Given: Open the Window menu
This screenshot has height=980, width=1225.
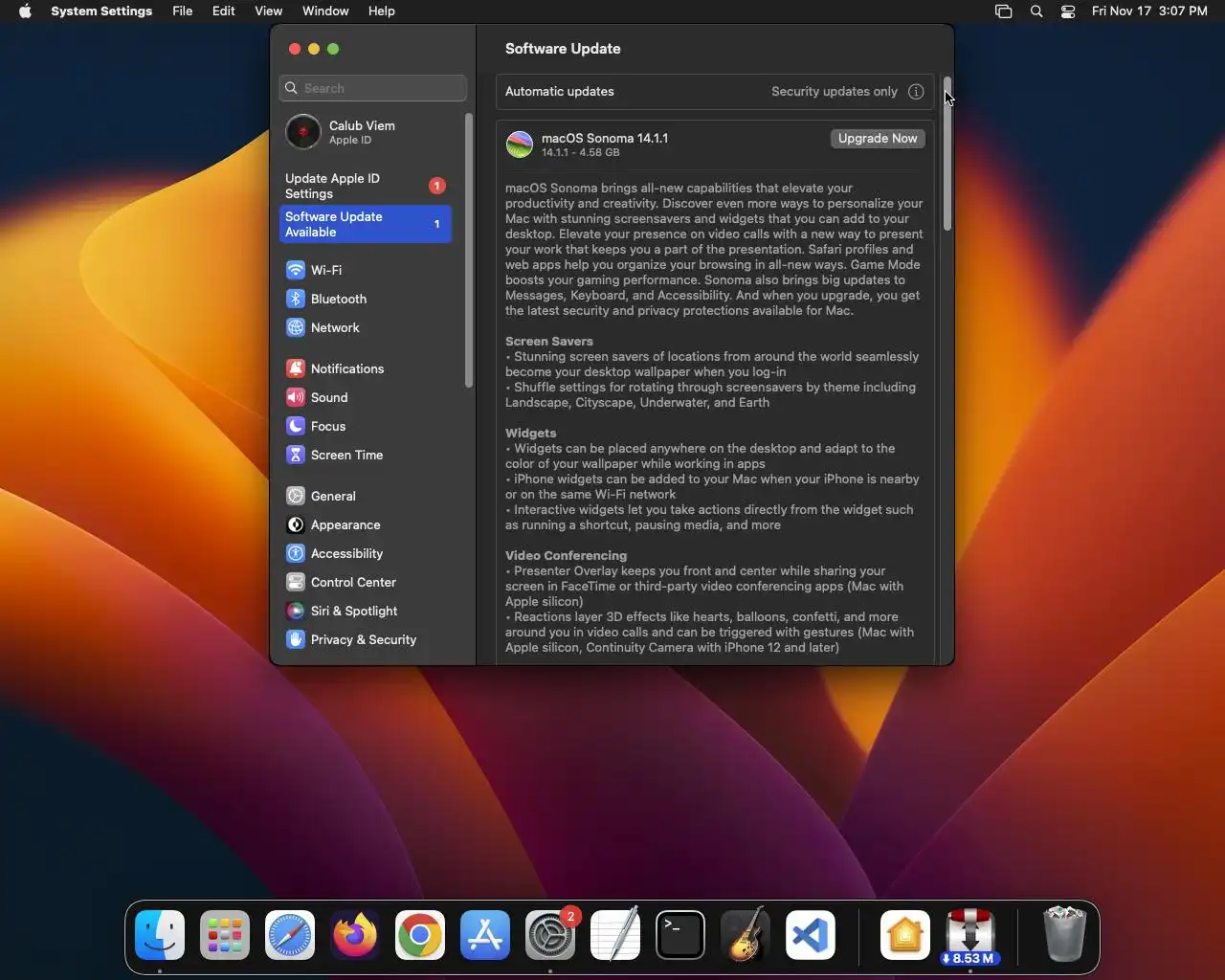Looking at the screenshot, I should (325, 11).
